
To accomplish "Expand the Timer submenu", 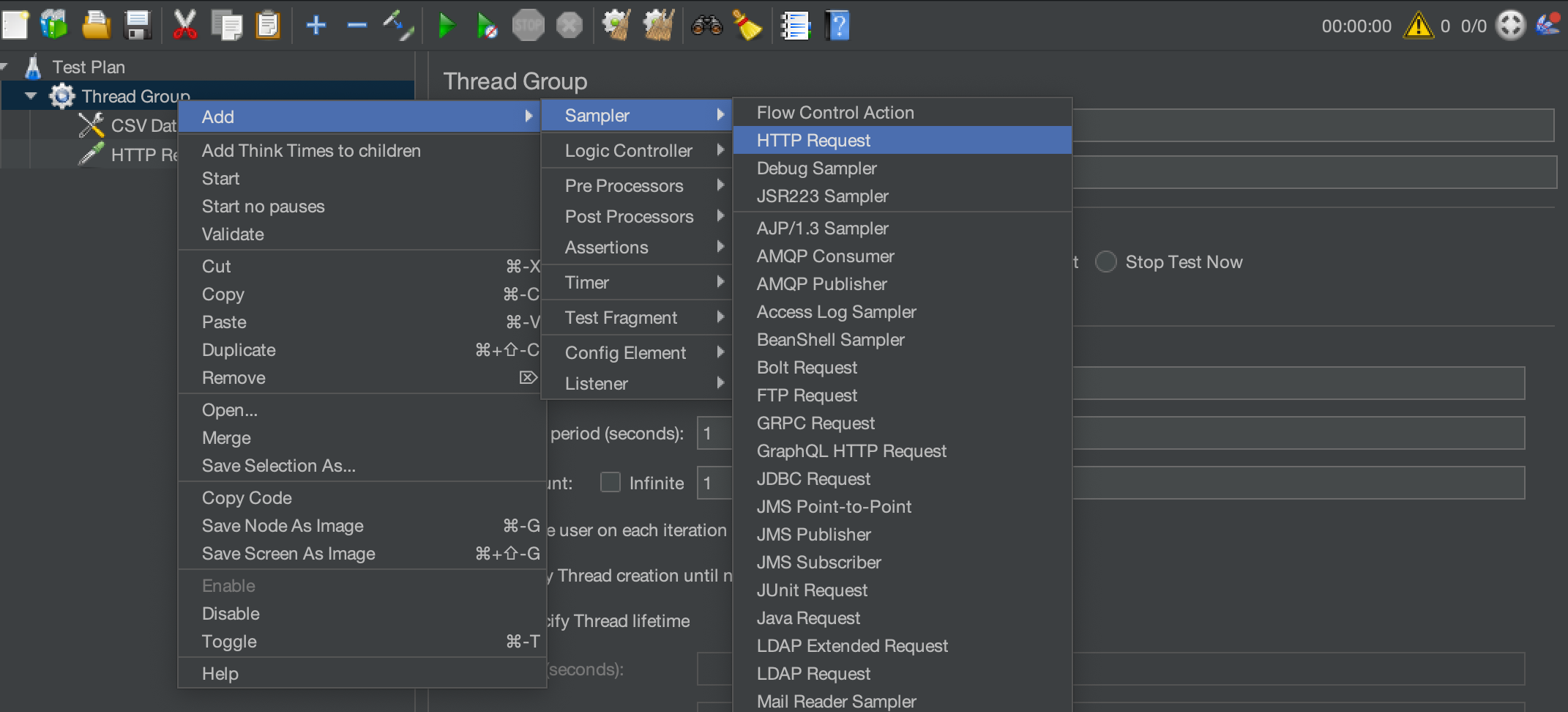I will (x=637, y=282).
